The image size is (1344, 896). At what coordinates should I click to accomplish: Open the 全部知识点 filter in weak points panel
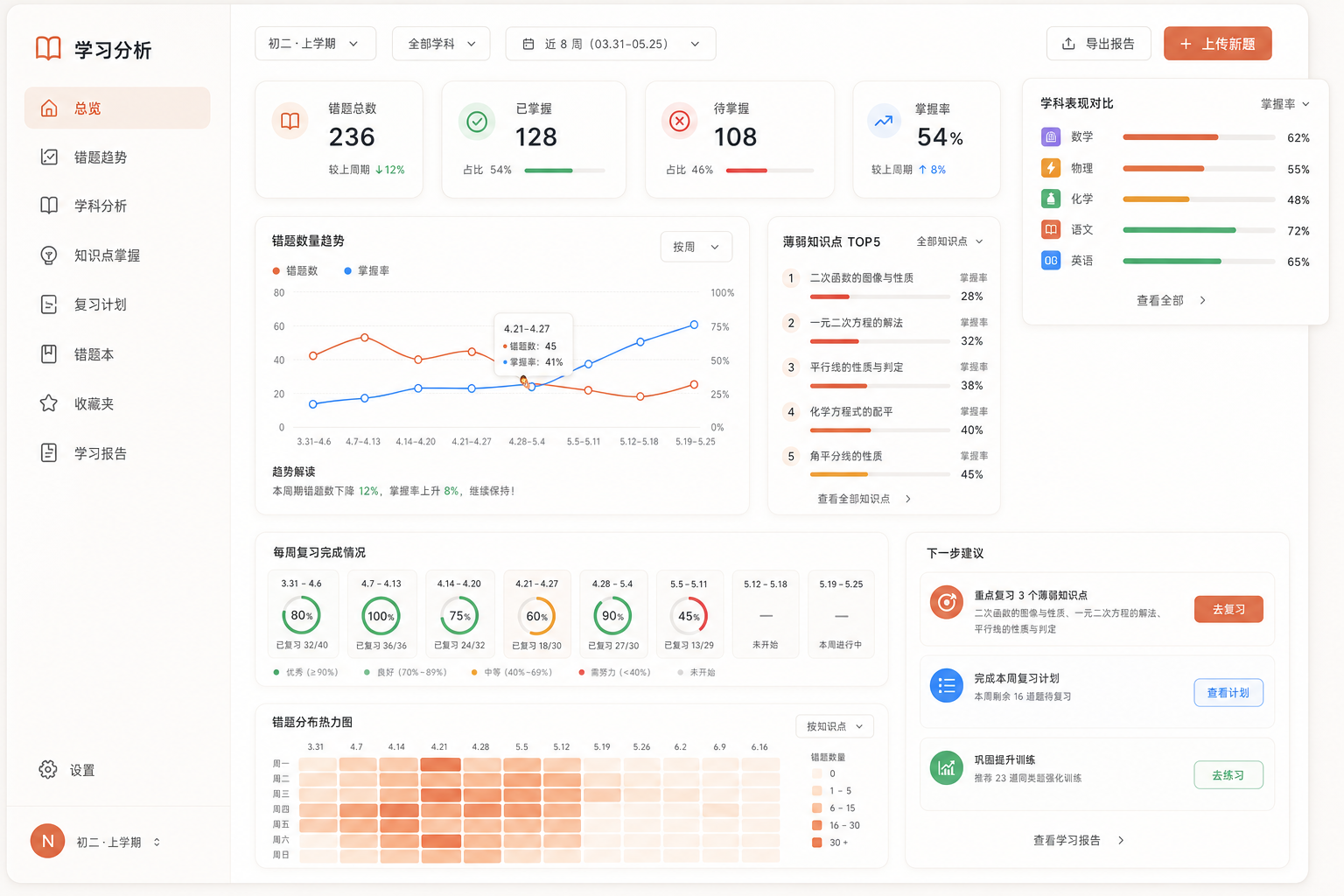point(949,241)
